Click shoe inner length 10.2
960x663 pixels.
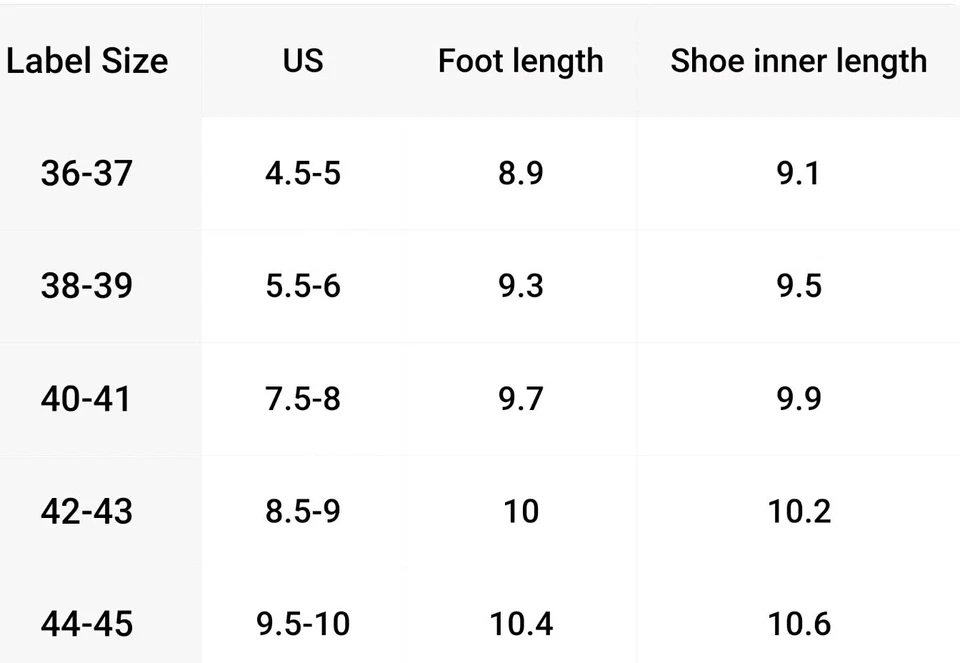point(798,511)
